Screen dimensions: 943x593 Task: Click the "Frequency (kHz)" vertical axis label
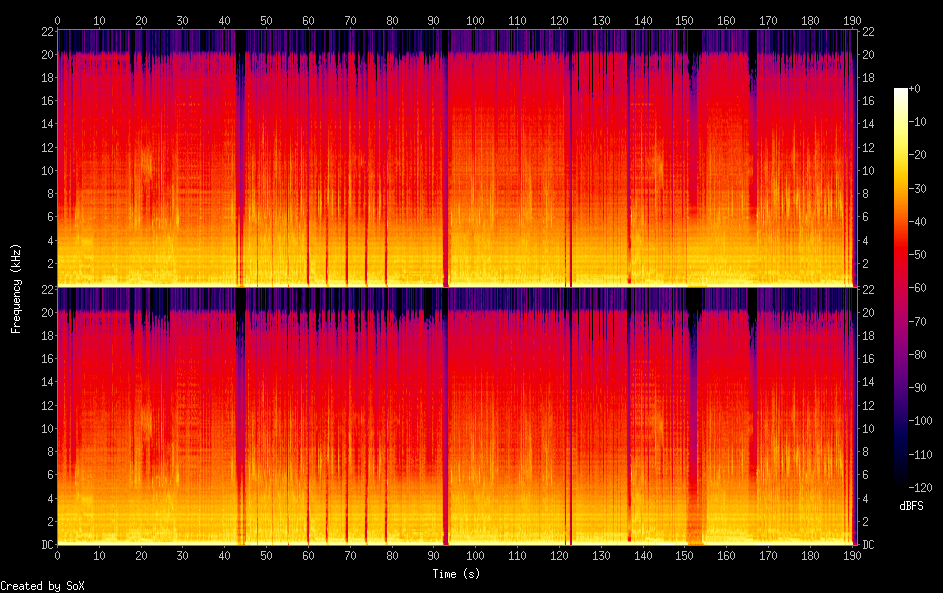(16, 288)
